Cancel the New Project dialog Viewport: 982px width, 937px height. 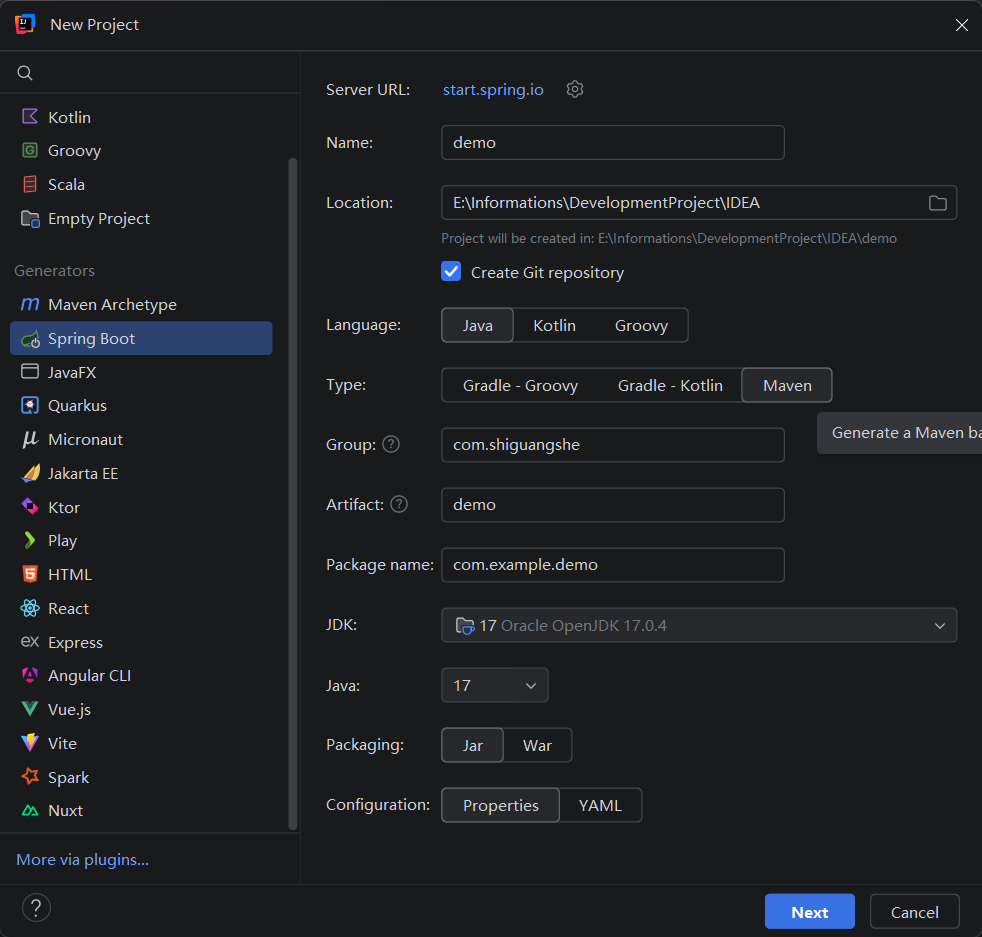click(914, 912)
